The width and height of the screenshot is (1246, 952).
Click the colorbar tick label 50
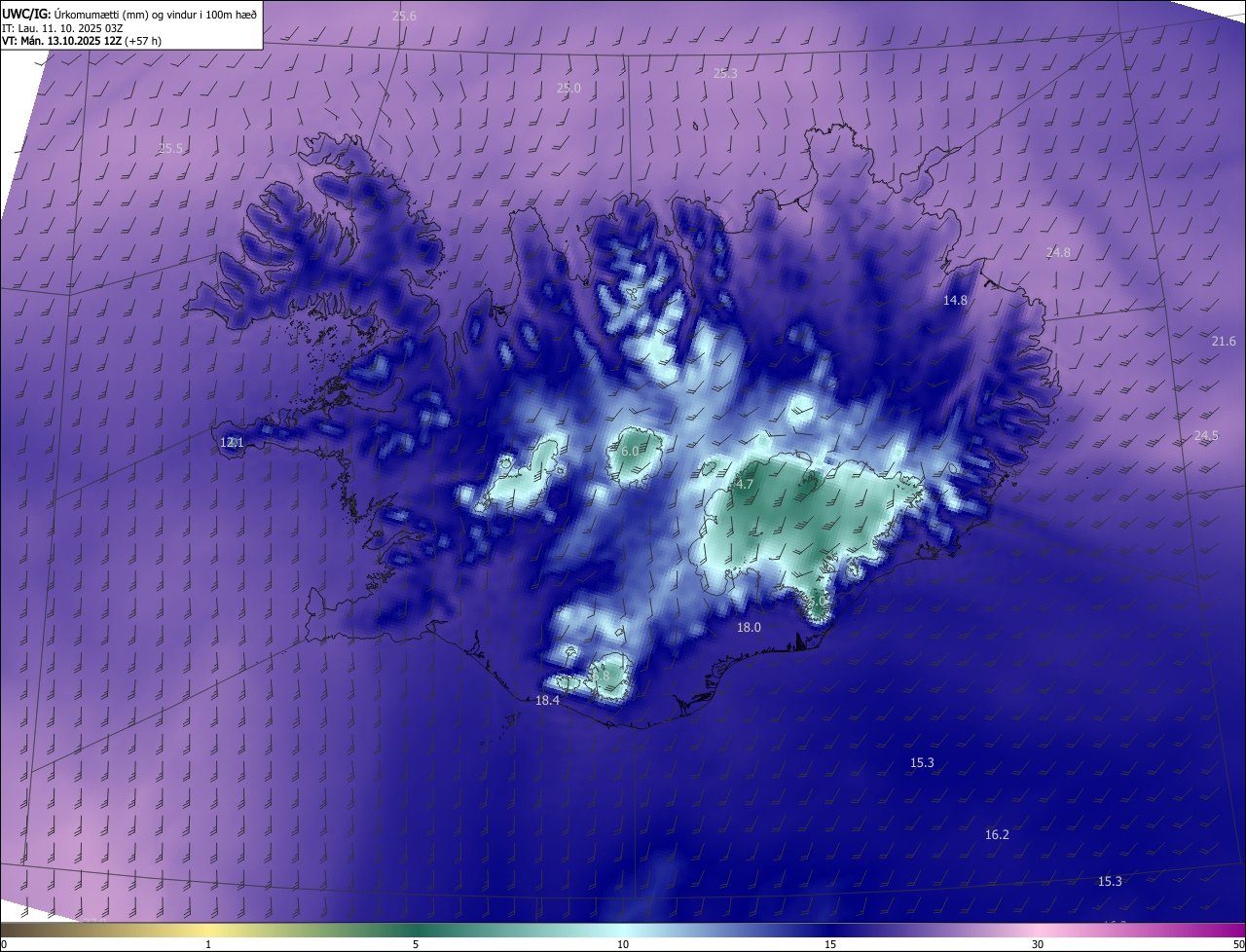(x=1238, y=944)
